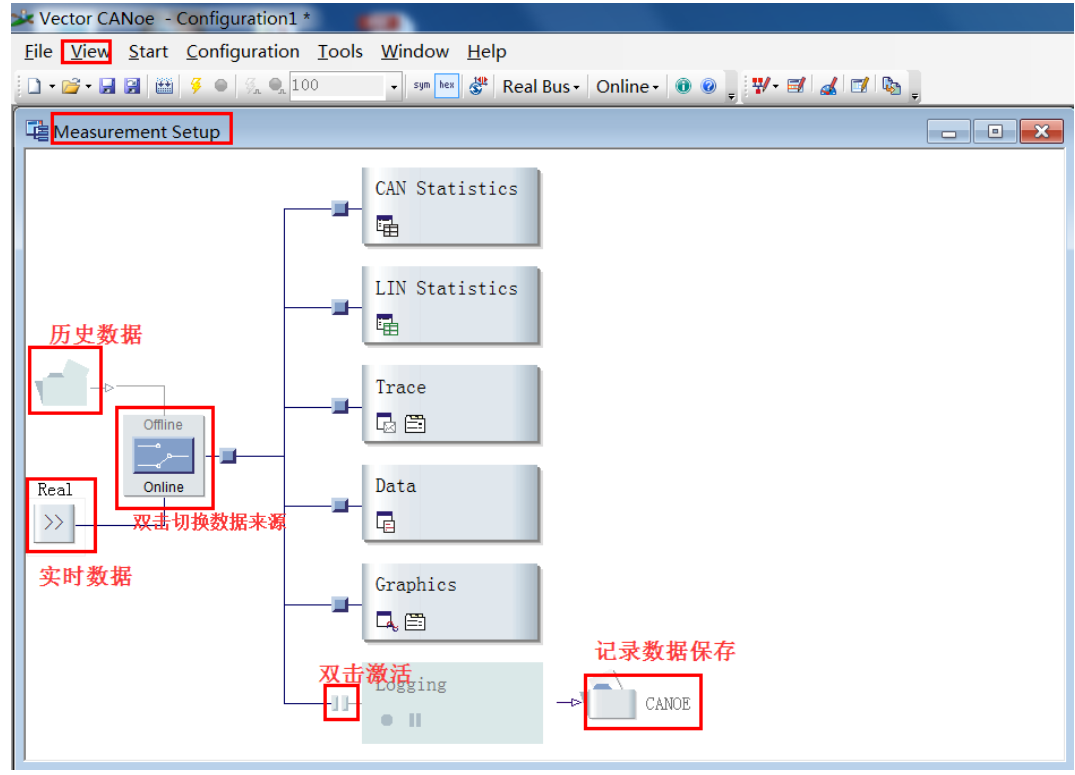Open the dropdown arrow of value 100 box

pyautogui.click(x=394, y=87)
